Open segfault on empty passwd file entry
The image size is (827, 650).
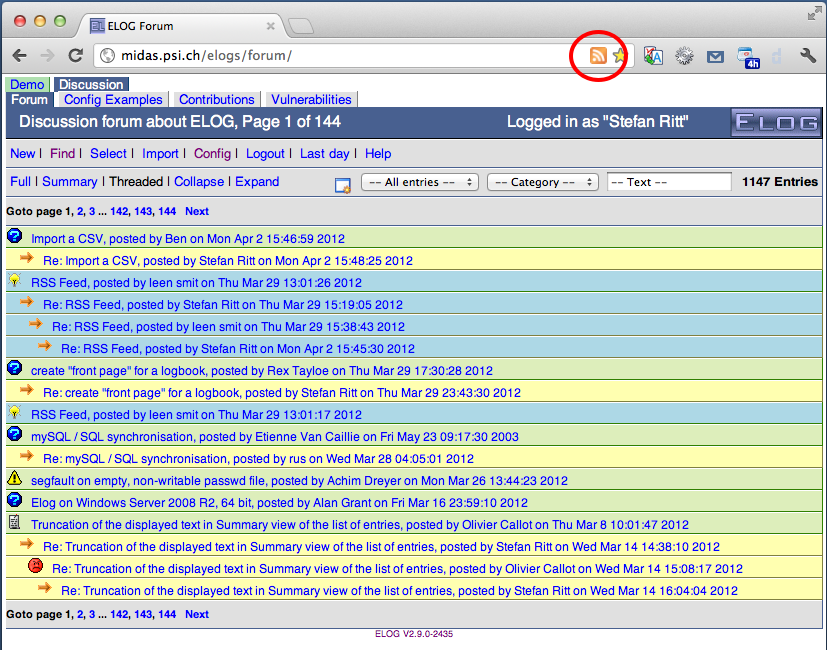pos(299,481)
